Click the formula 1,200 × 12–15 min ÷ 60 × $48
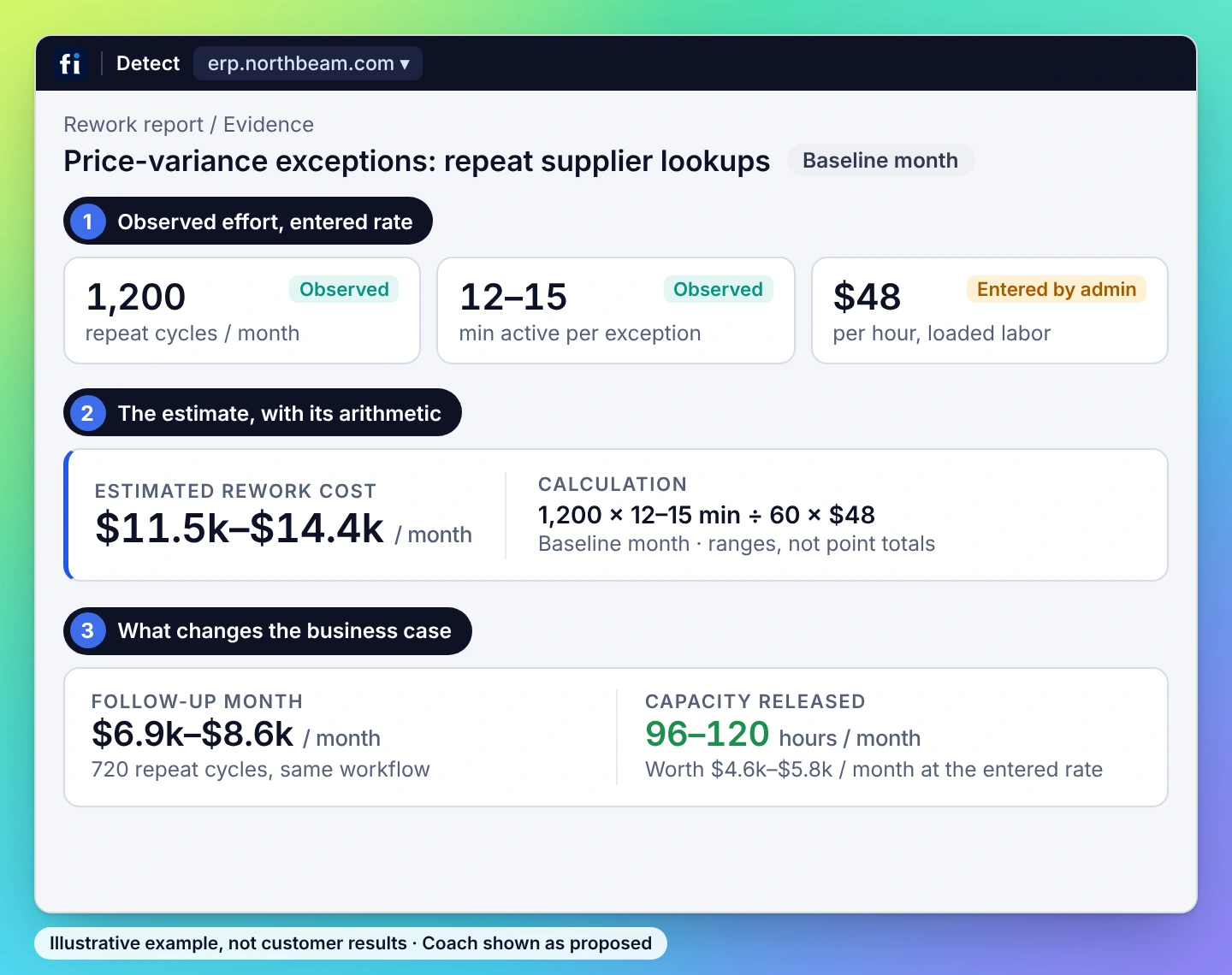The image size is (1232, 975). (707, 515)
